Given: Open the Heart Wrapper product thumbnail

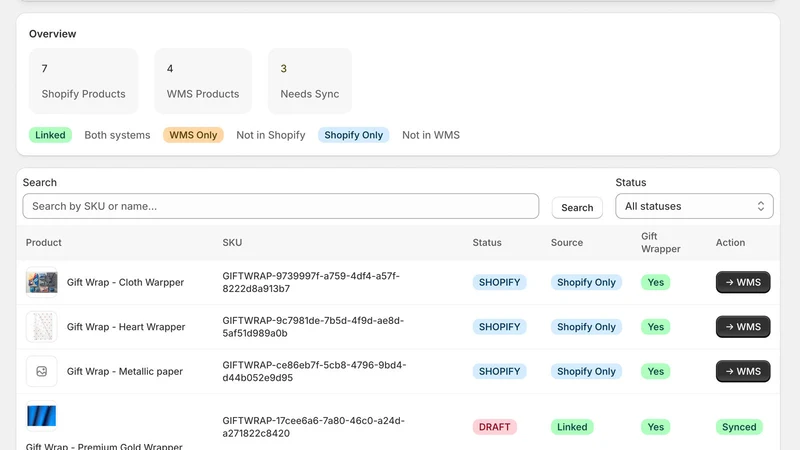Looking at the screenshot, I should click(42, 327).
